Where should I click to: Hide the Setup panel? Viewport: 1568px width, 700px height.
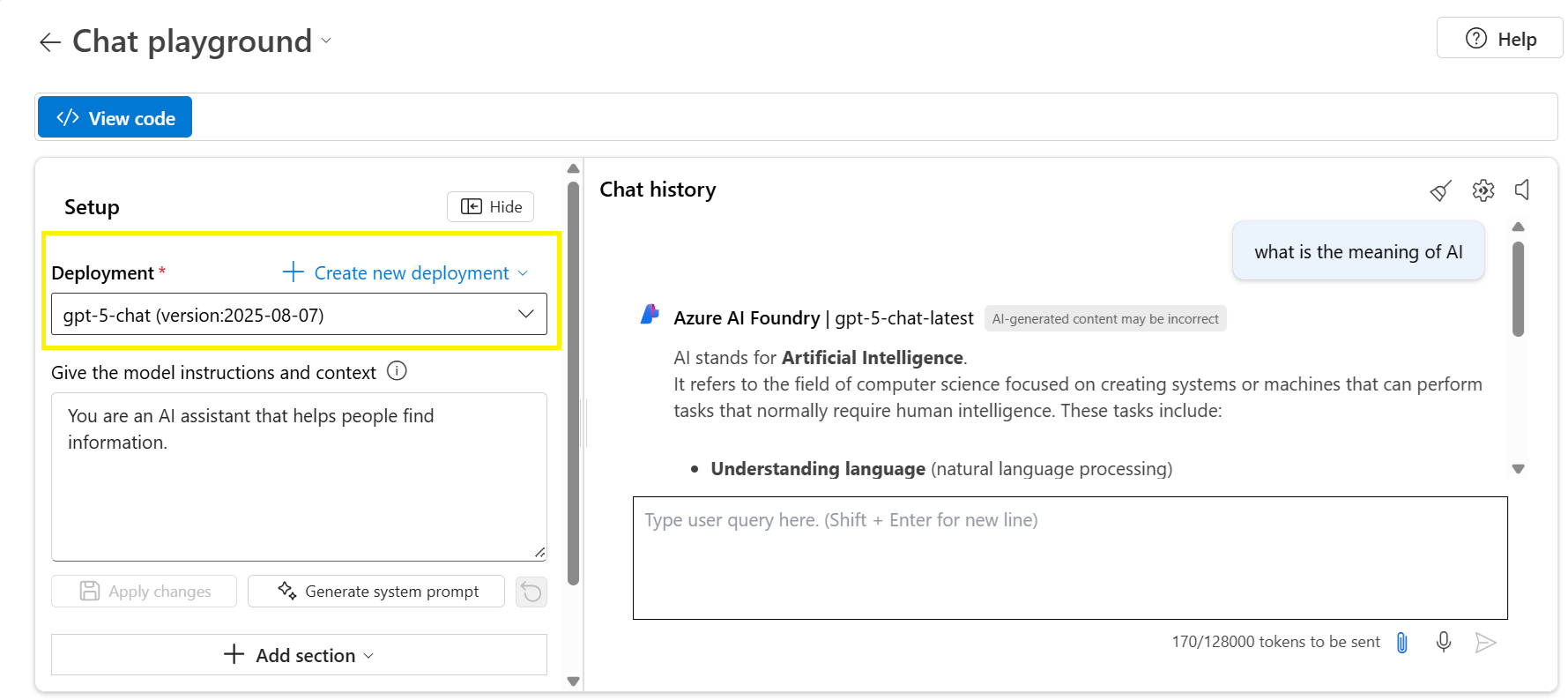[491, 206]
